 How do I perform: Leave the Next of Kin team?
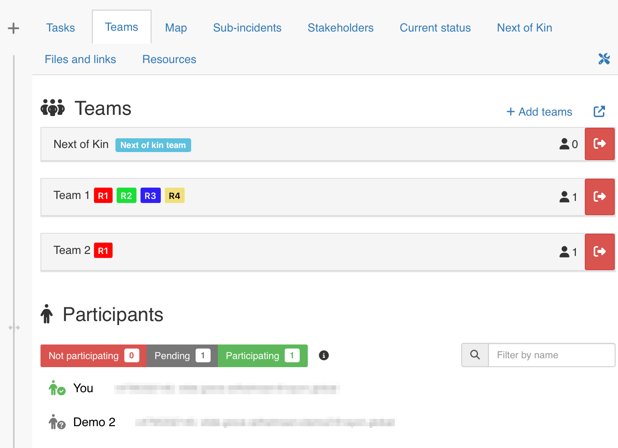point(600,144)
